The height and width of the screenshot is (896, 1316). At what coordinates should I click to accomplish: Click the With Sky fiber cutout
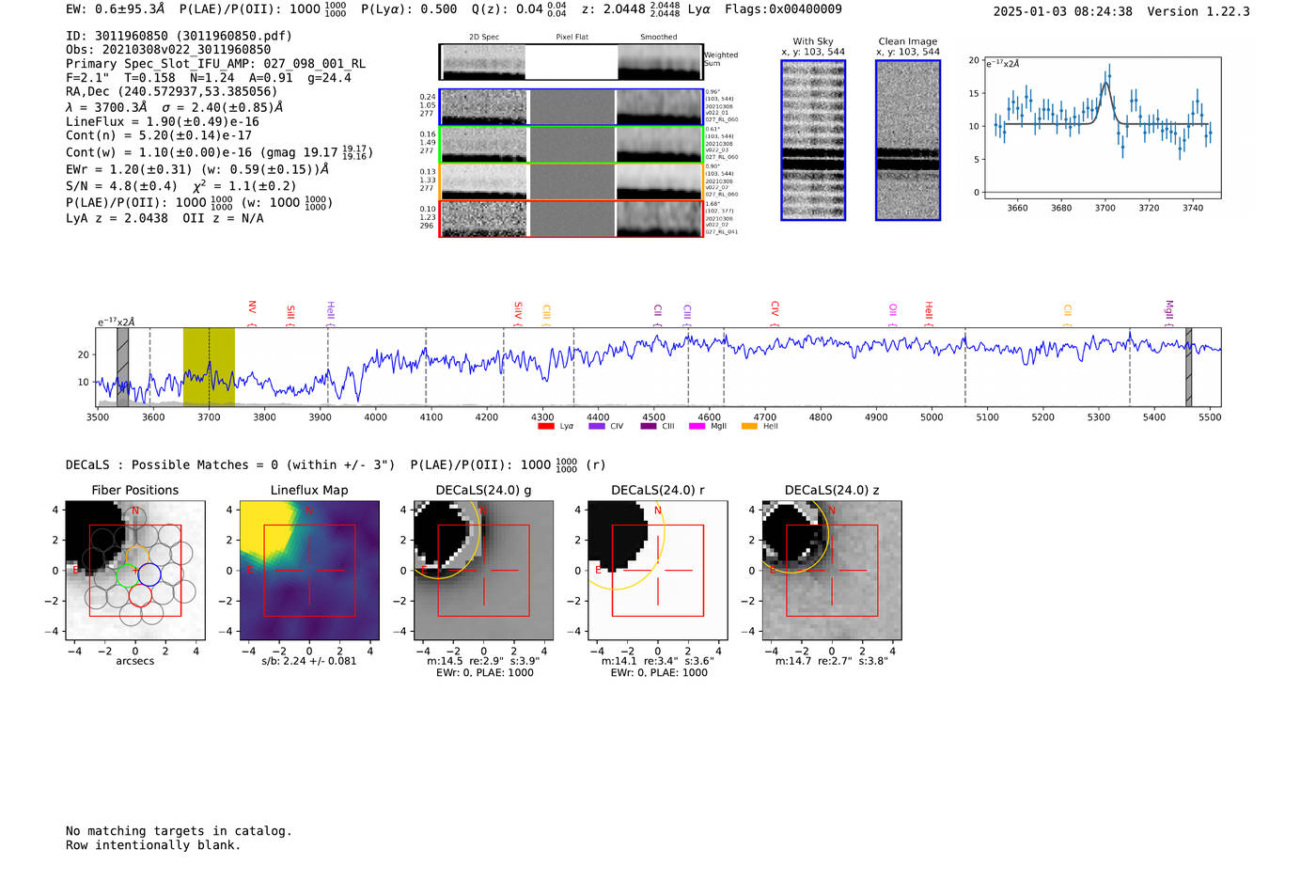(x=813, y=140)
